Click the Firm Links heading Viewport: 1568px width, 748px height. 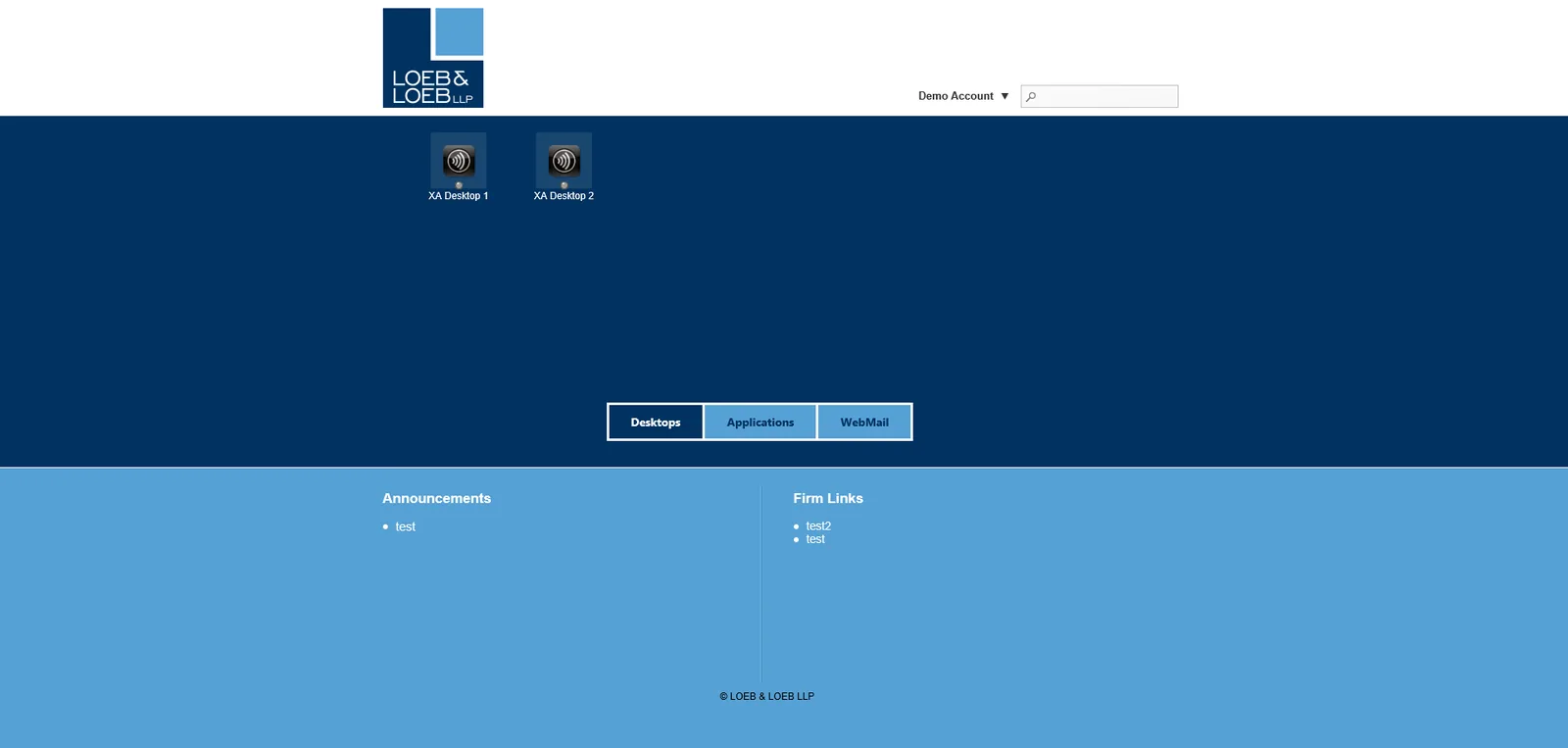(x=828, y=498)
